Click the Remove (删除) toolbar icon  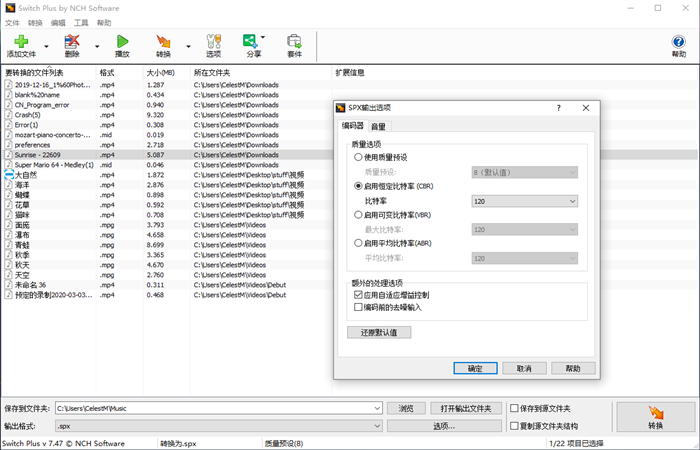click(x=72, y=42)
